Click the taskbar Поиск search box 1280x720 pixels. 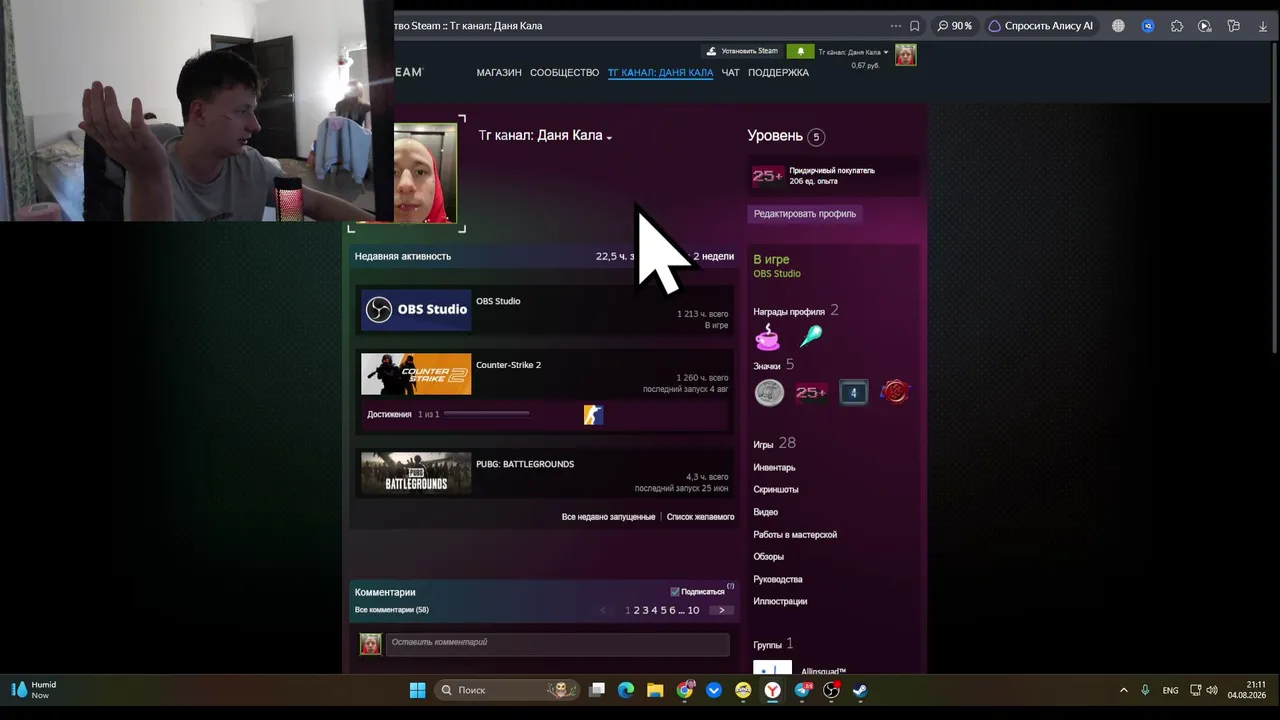pyautogui.click(x=508, y=690)
